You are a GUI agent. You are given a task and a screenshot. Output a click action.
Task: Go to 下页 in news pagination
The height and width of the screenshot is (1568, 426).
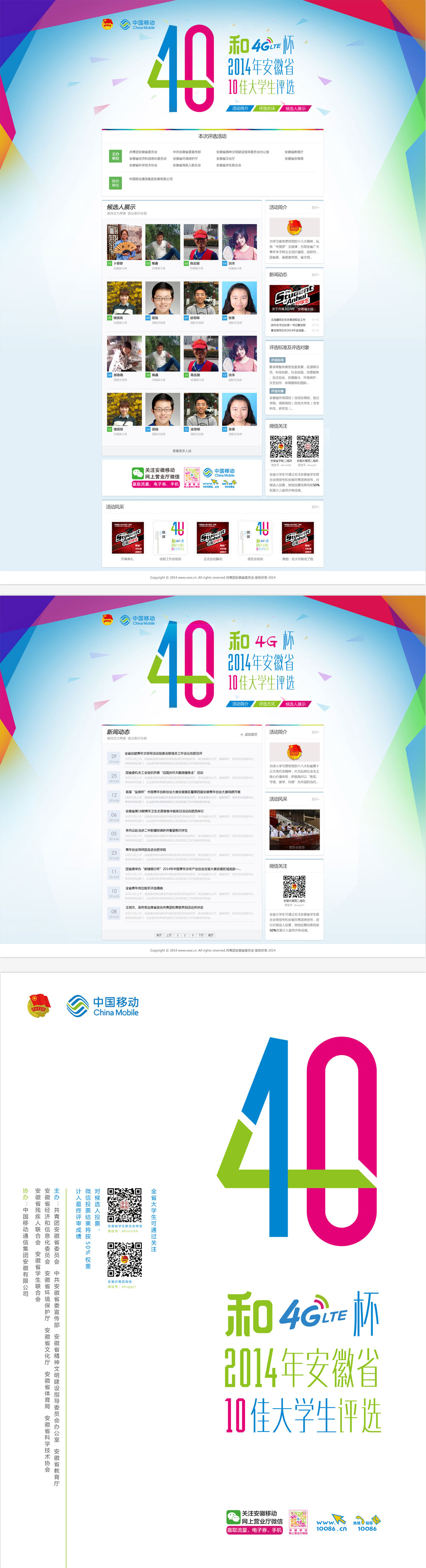tap(201, 935)
